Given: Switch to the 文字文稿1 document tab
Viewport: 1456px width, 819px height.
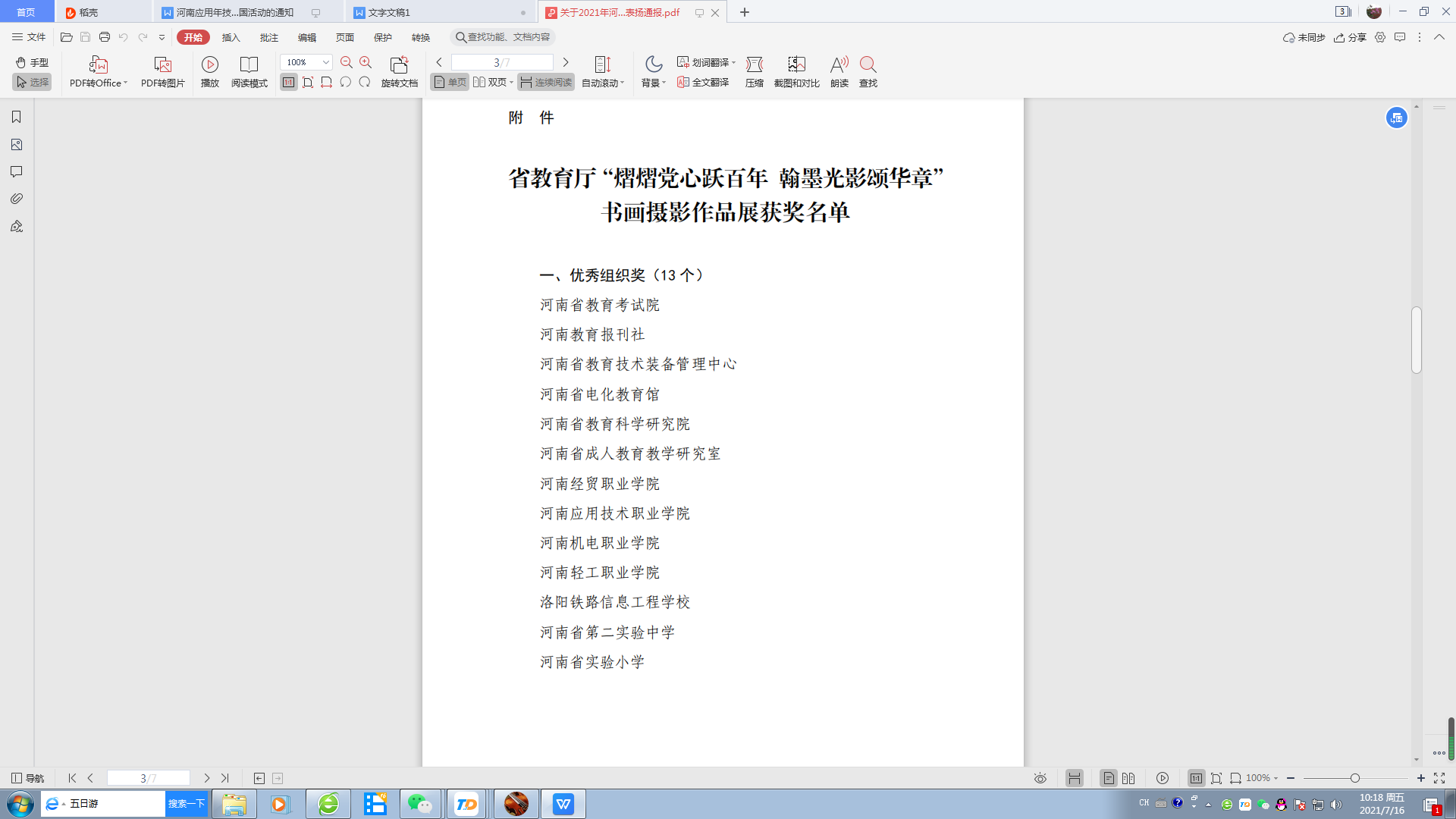Looking at the screenshot, I should coord(389,12).
